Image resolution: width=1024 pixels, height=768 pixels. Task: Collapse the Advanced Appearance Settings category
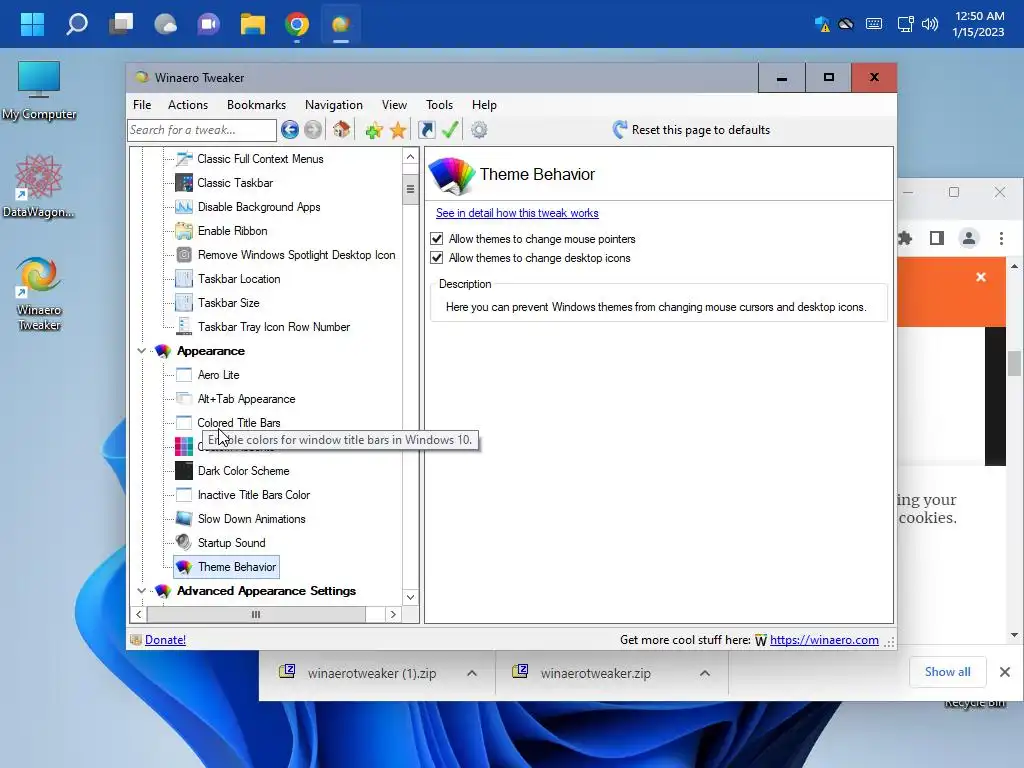pos(141,590)
